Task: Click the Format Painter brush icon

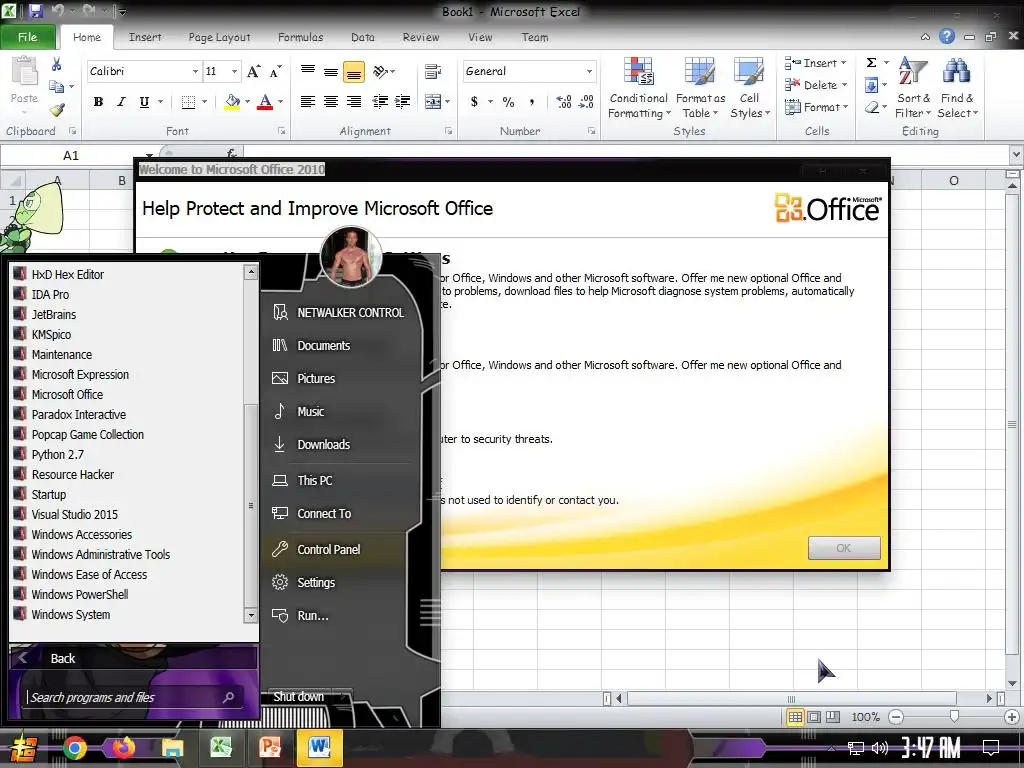Action: pyautogui.click(x=57, y=110)
